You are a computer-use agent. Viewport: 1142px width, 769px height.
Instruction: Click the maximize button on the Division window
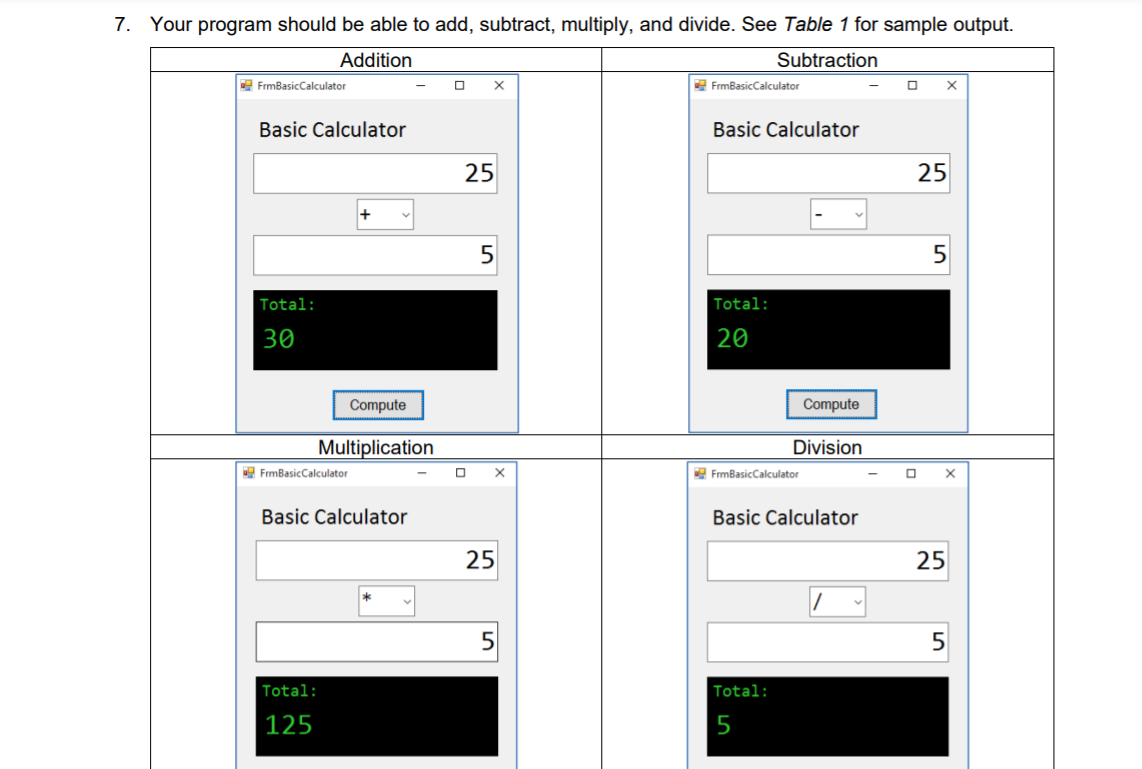[911, 473]
